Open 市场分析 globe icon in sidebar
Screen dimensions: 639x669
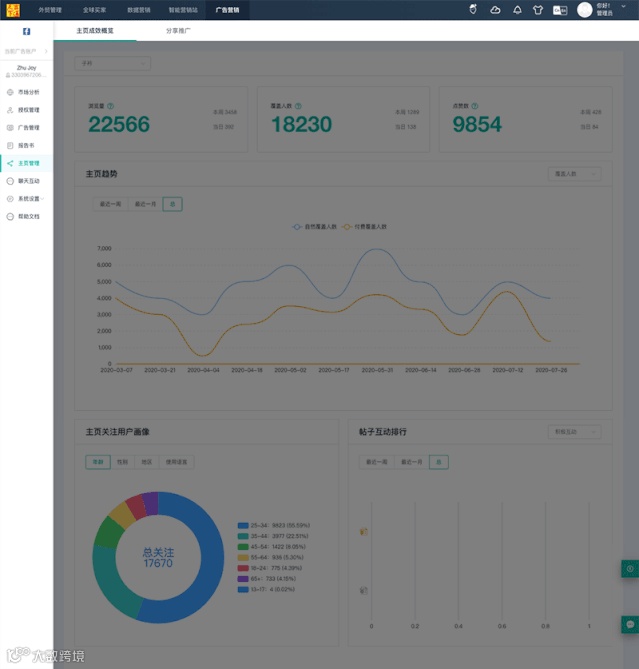(10, 92)
